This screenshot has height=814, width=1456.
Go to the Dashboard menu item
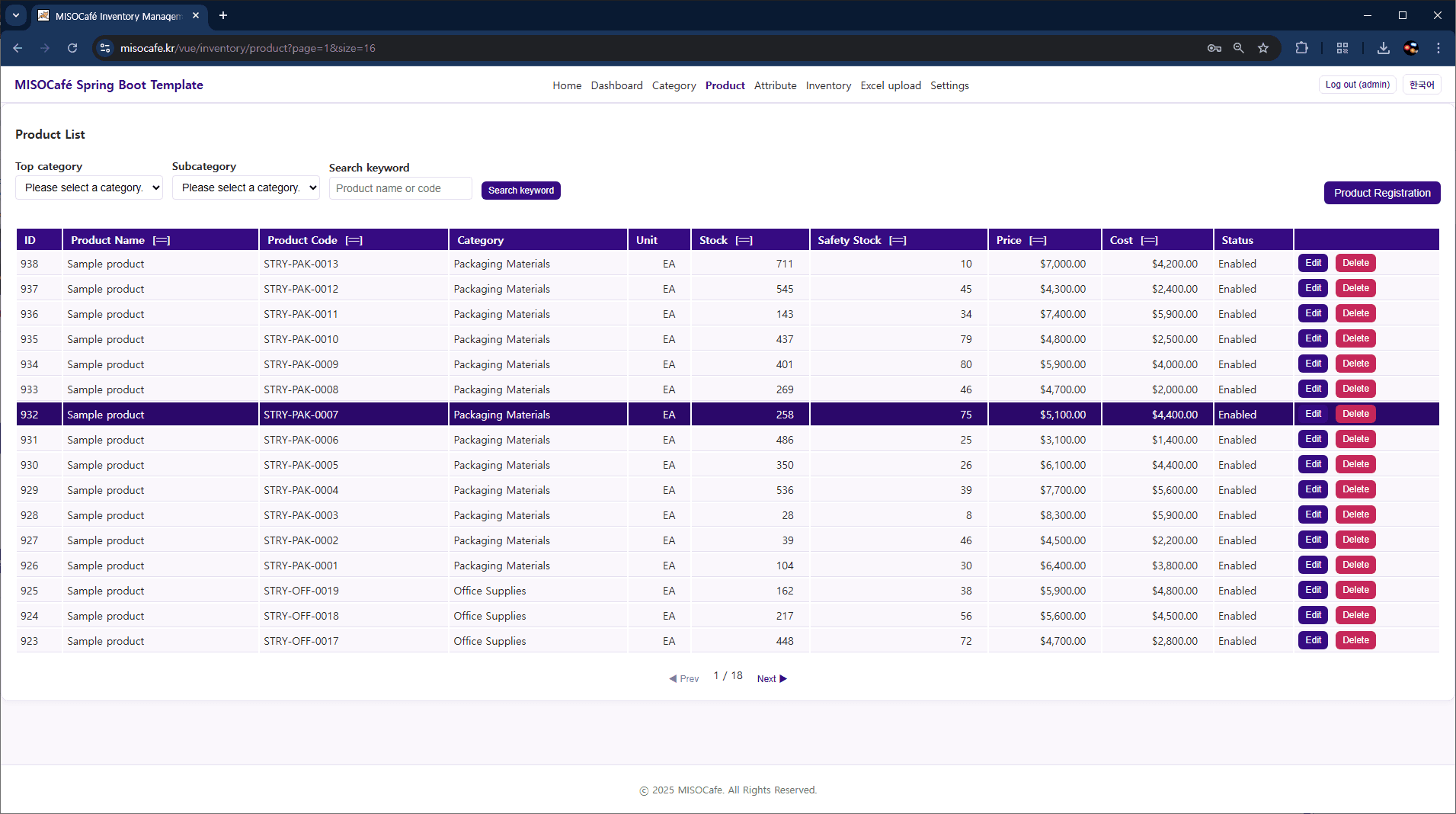616,85
